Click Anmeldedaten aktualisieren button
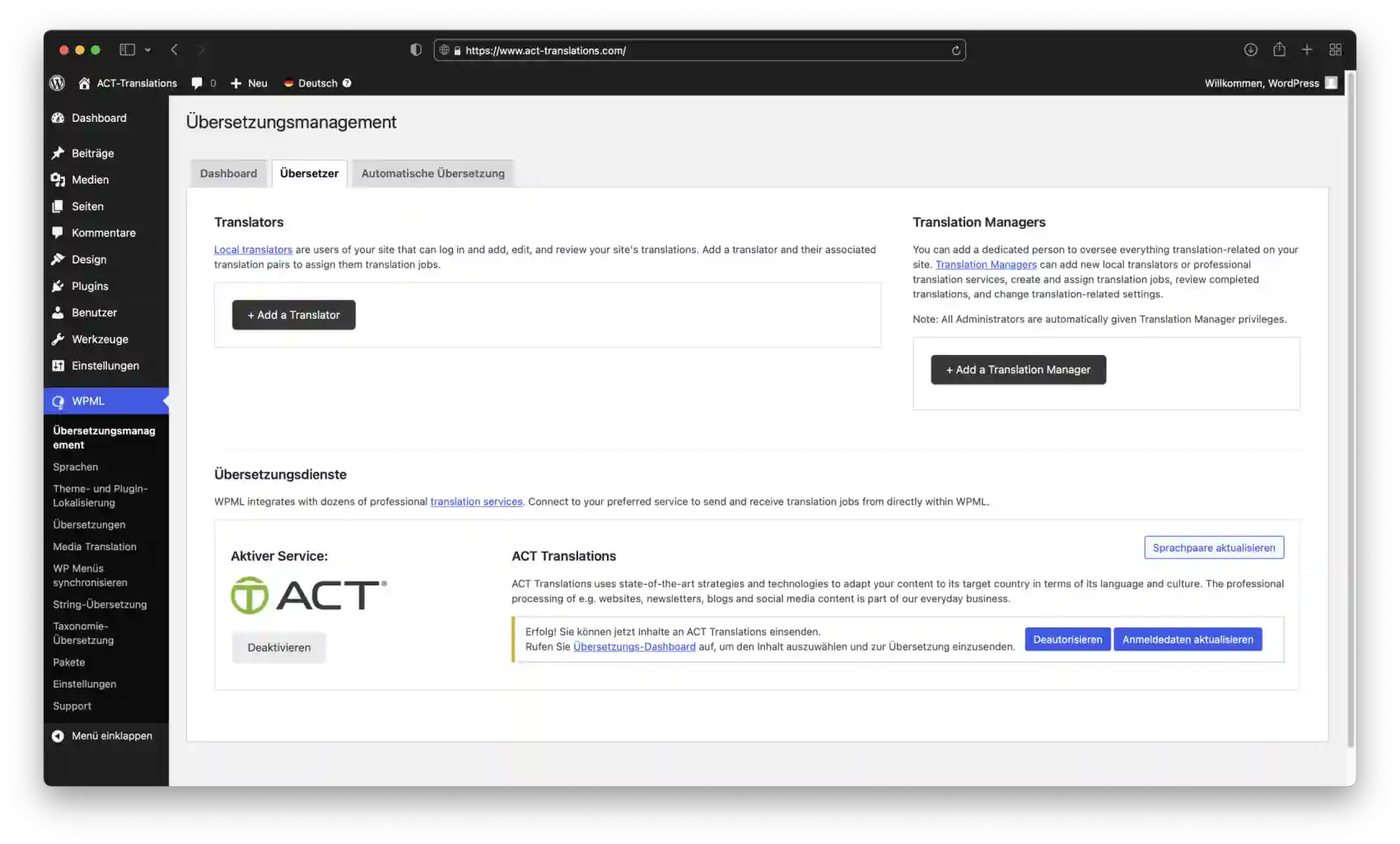Screen dimensions: 1400x844 tap(1188, 640)
